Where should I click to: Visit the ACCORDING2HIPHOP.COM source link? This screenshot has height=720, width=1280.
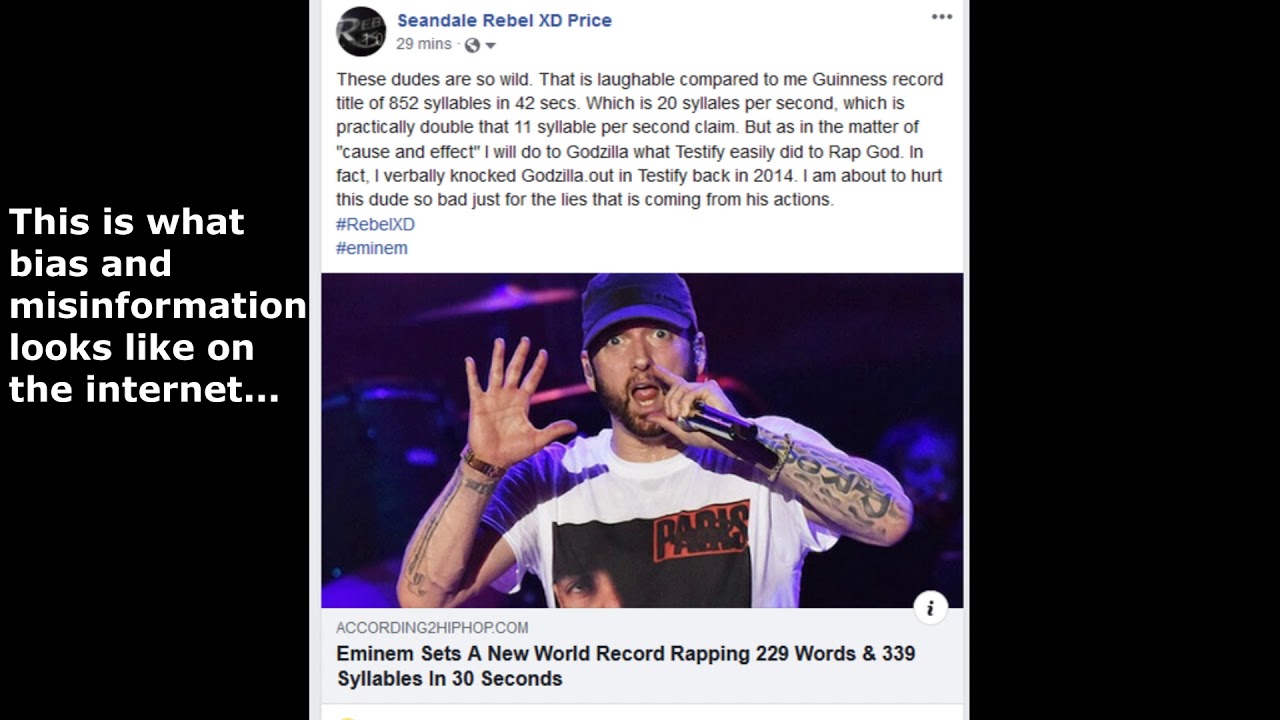pyautogui.click(x=432, y=628)
